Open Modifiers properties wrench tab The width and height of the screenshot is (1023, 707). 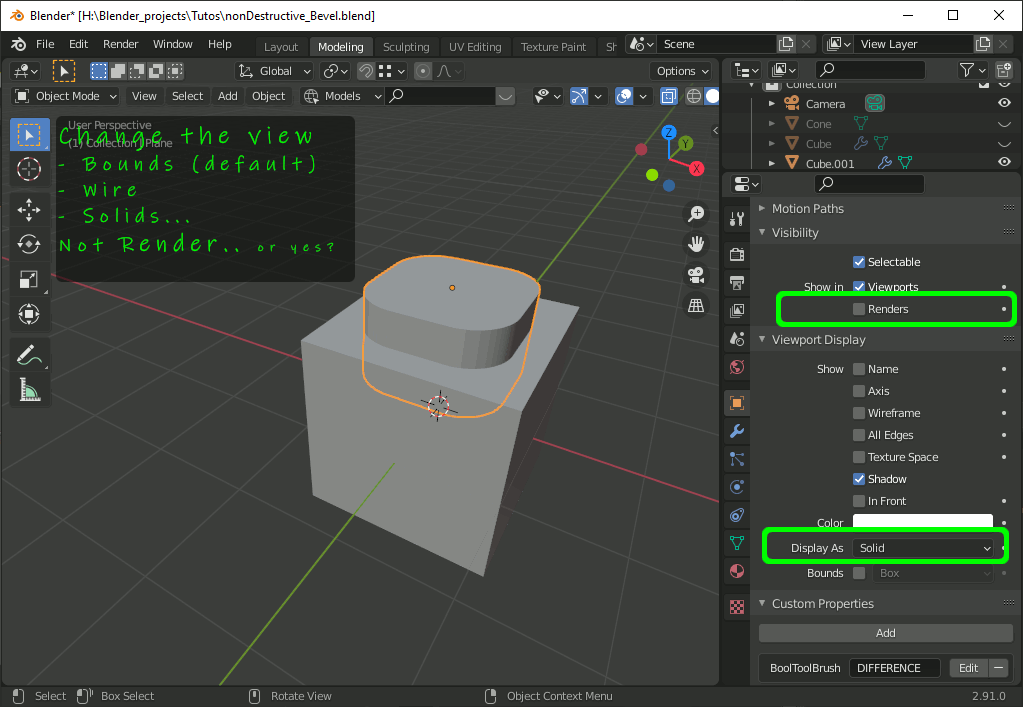click(737, 430)
